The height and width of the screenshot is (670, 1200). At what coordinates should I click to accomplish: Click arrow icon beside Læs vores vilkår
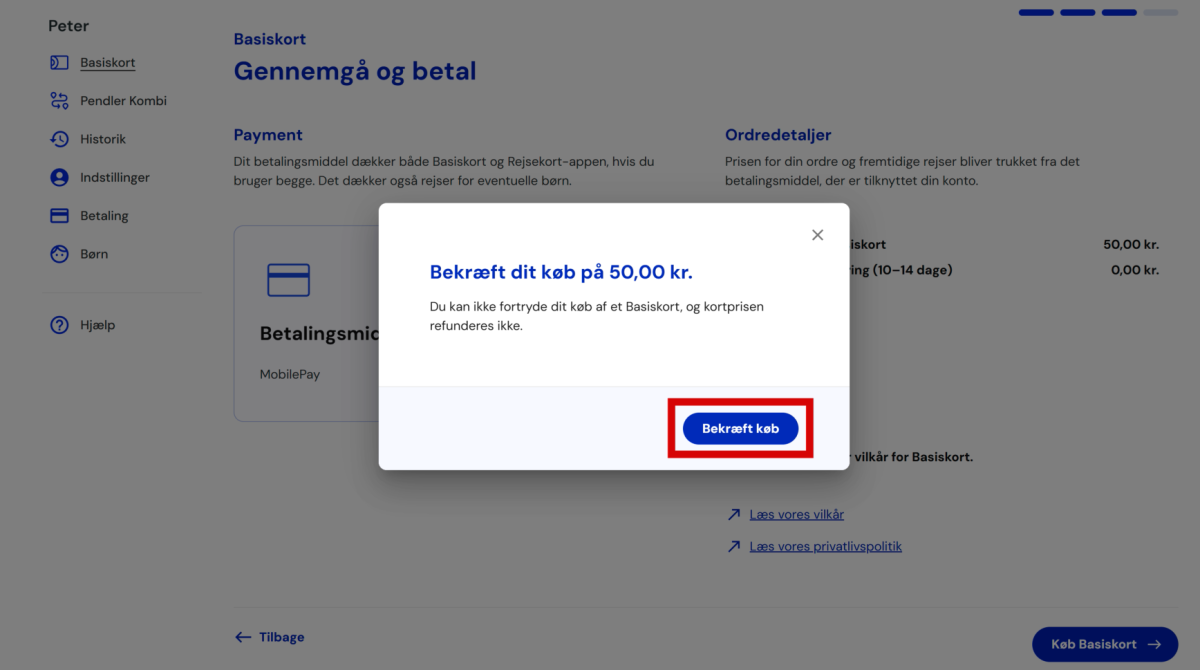(734, 515)
